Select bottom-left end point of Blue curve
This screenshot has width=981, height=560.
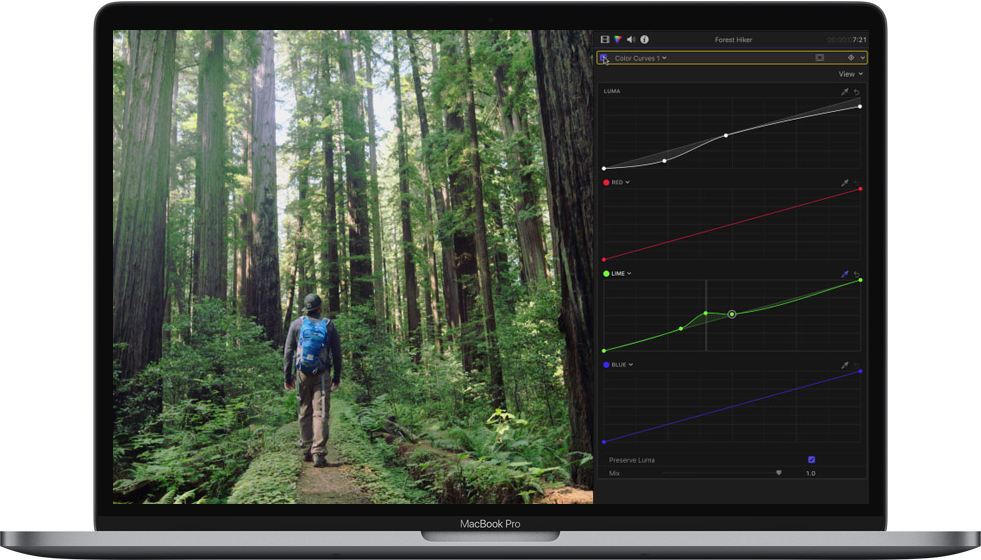tap(604, 442)
